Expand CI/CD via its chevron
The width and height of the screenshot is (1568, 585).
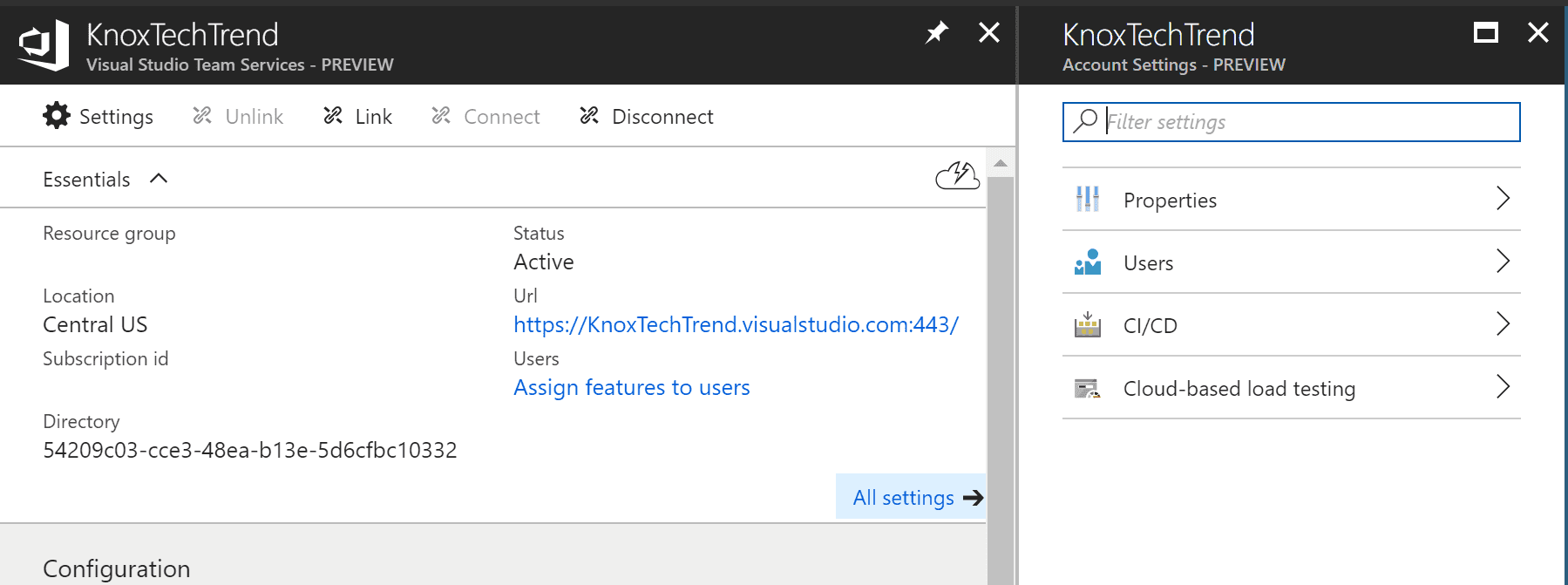pos(1503,324)
